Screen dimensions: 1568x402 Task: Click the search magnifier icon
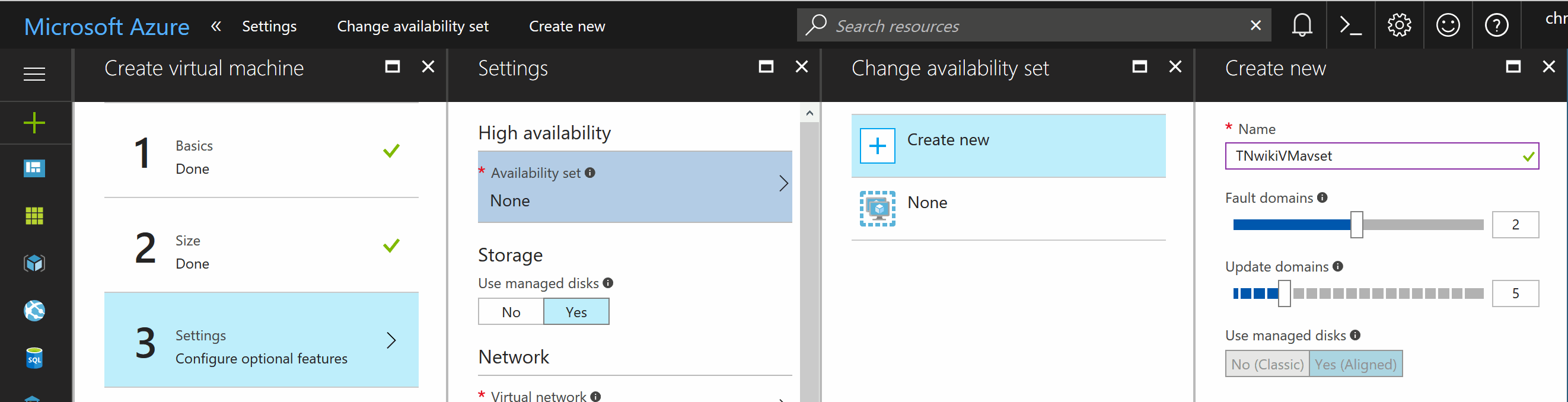(815, 25)
